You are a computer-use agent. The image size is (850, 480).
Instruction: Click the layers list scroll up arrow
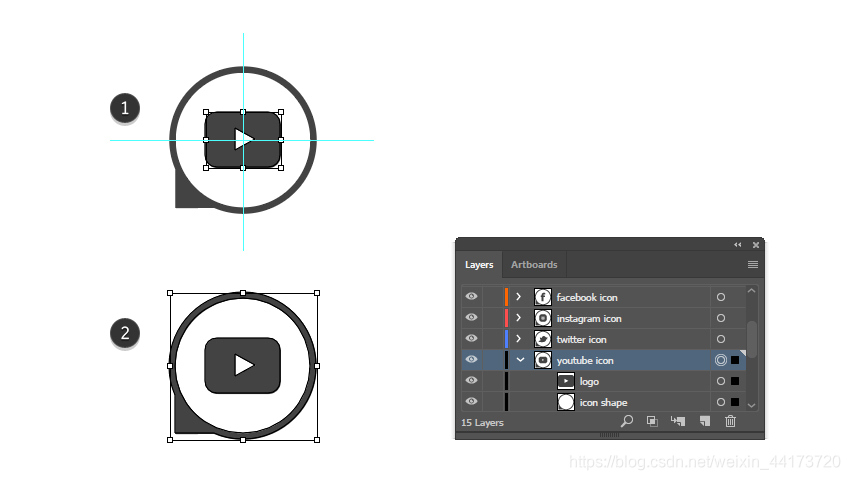[x=751, y=291]
